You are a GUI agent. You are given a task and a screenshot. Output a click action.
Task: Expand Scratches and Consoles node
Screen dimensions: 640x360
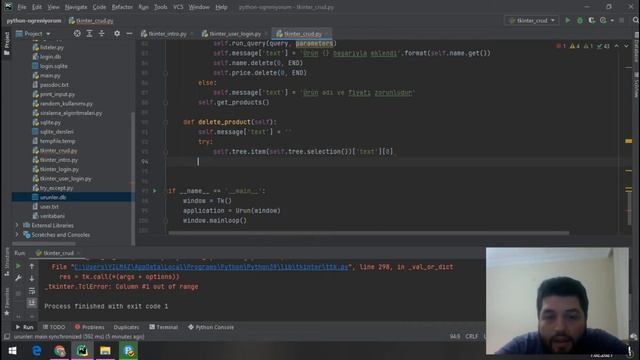(x=17, y=235)
